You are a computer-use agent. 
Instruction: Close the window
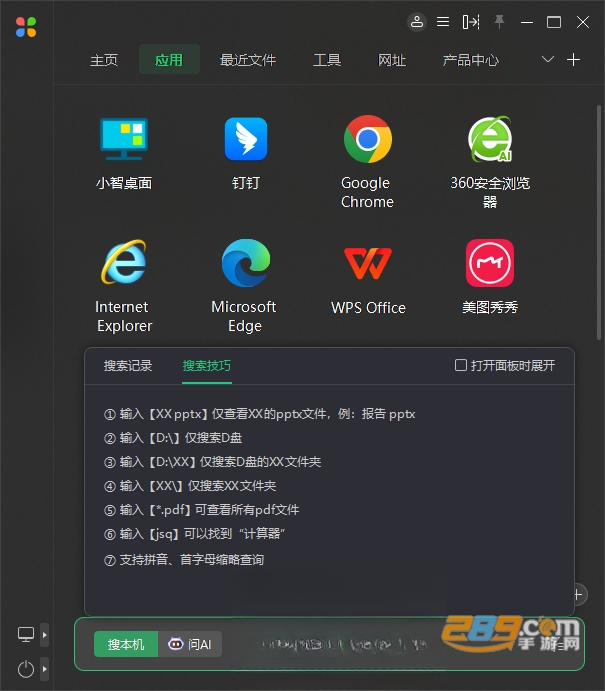(583, 22)
